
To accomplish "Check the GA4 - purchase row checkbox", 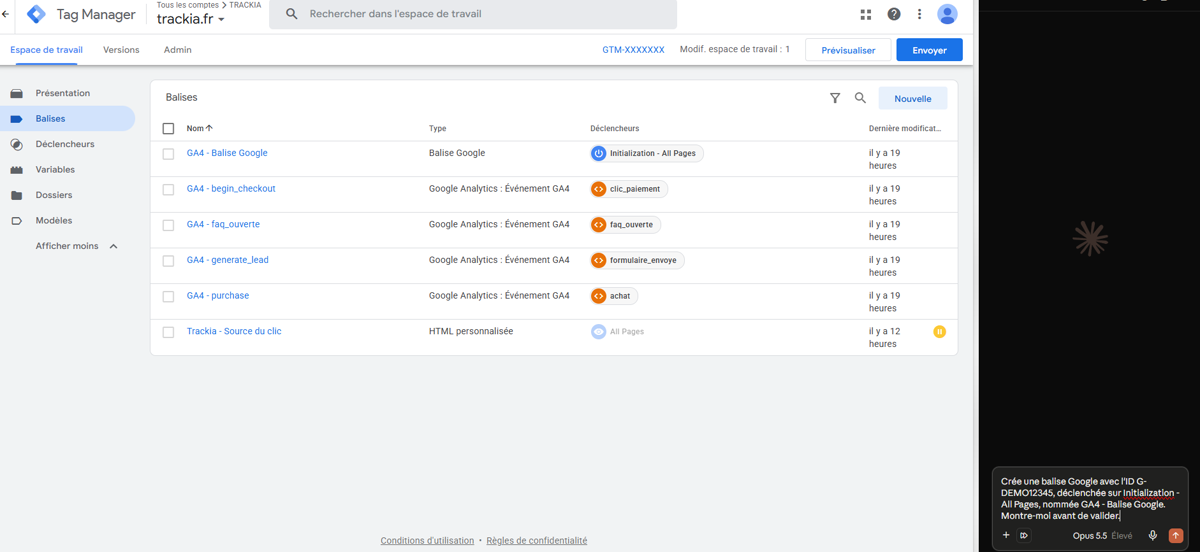I will click(x=168, y=297).
